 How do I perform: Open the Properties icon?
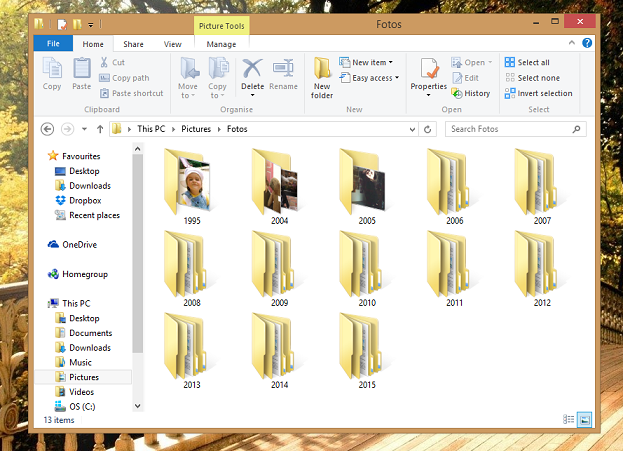pos(429,68)
